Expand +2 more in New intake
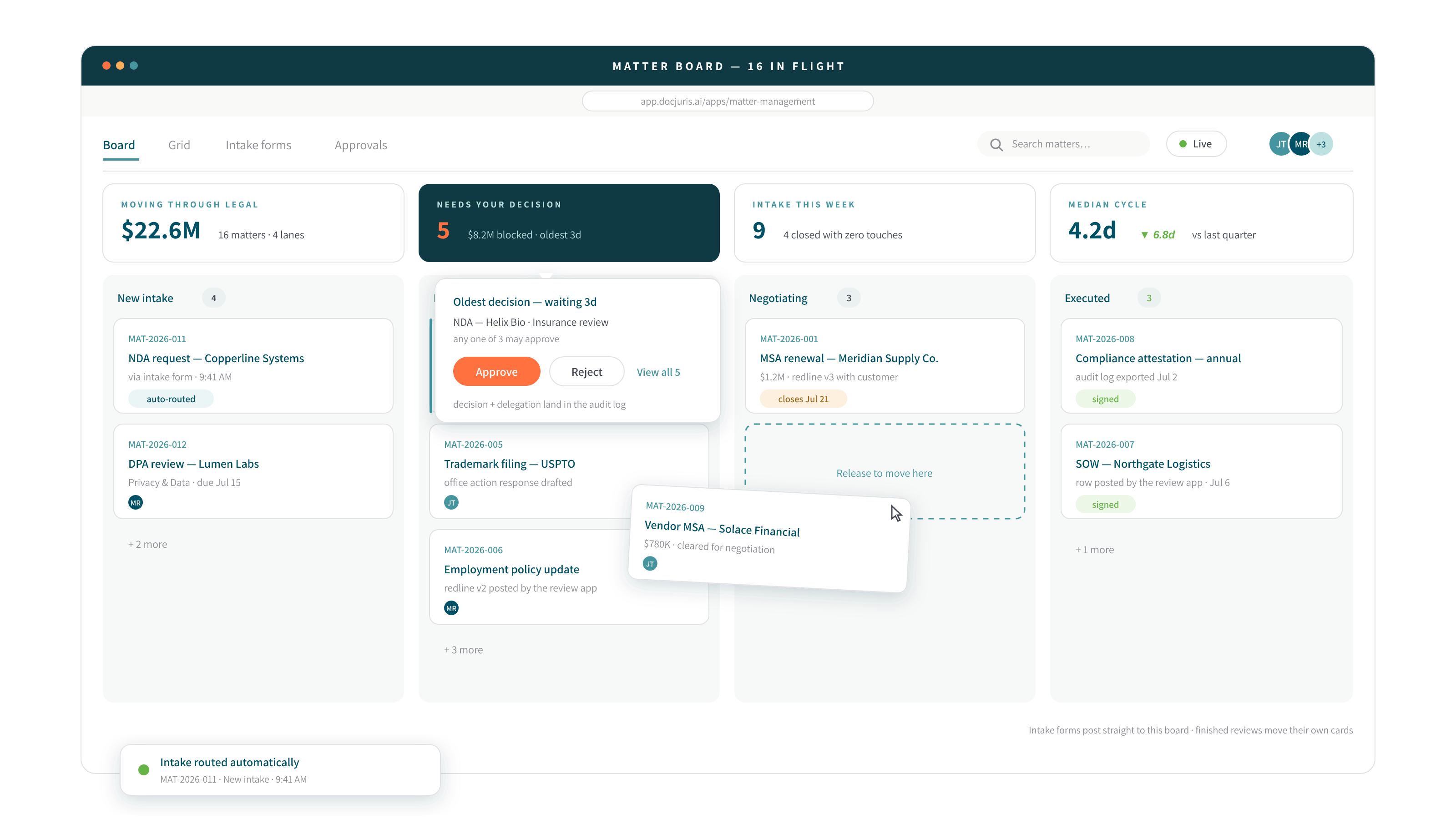The image size is (1456, 819). click(x=147, y=544)
